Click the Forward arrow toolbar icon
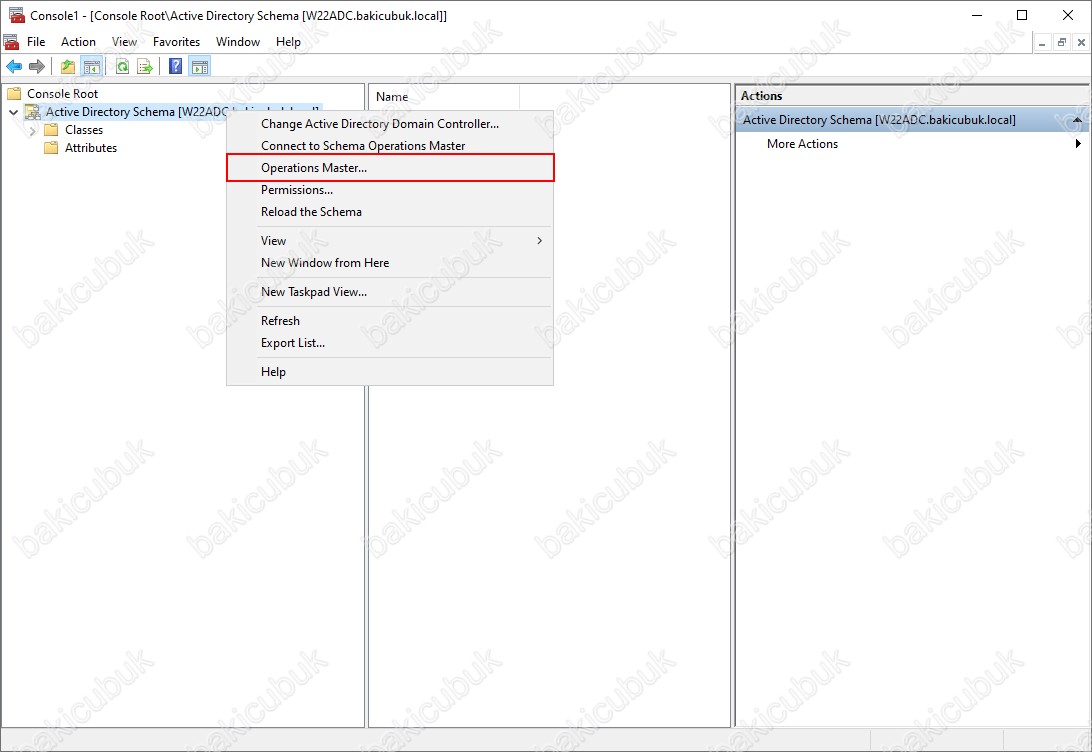Image resolution: width=1092 pixels, height=752 pixels. [x=37, y=67]
